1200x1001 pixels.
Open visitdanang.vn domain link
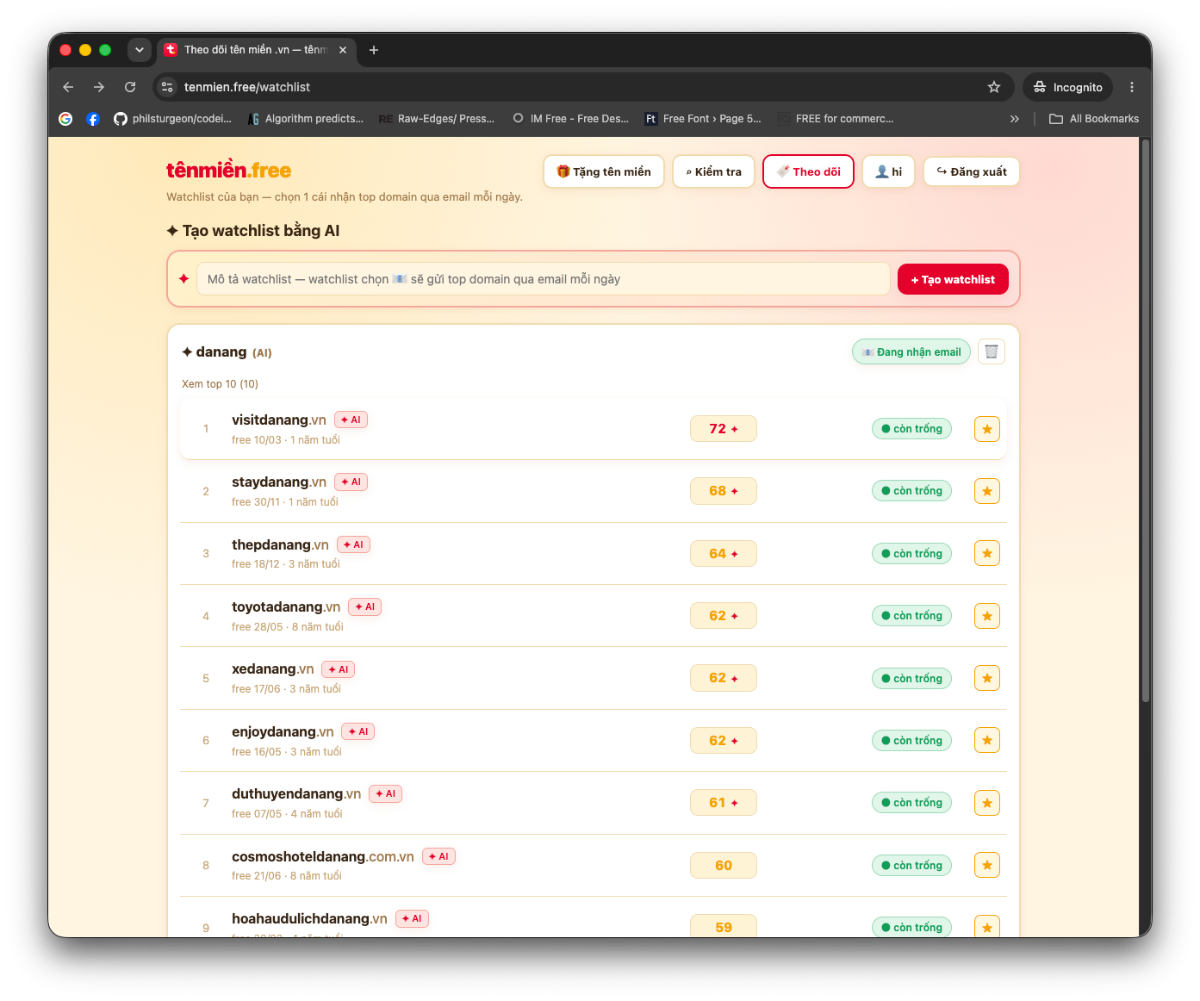click(x=279, y=420)
